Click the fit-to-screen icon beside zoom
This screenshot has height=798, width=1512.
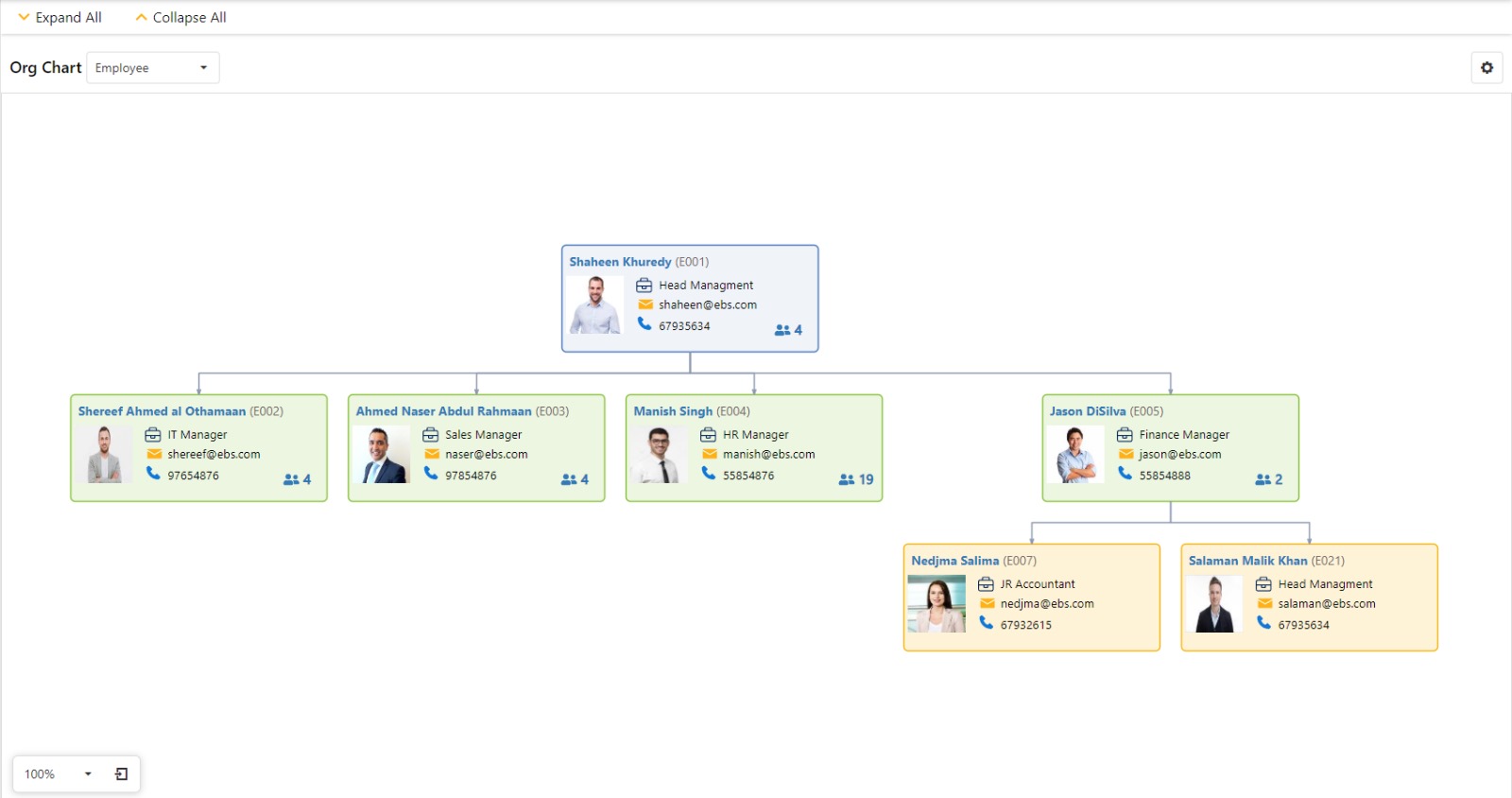(x=121, y=774)
